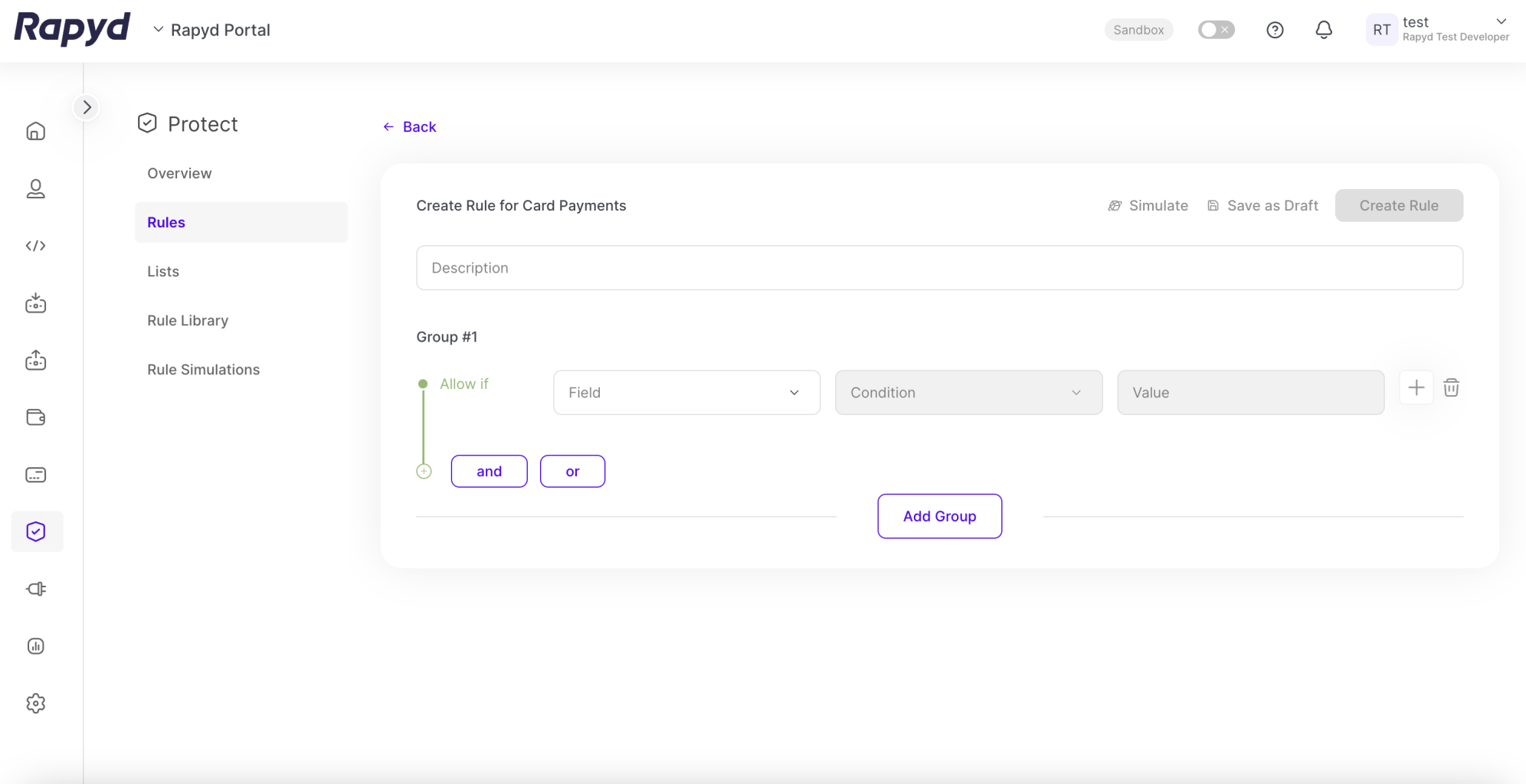This screenshot has height=784, width=1526.
Task: Toggle the Sandbox mode switch
Action: (x=1216, y=30)
